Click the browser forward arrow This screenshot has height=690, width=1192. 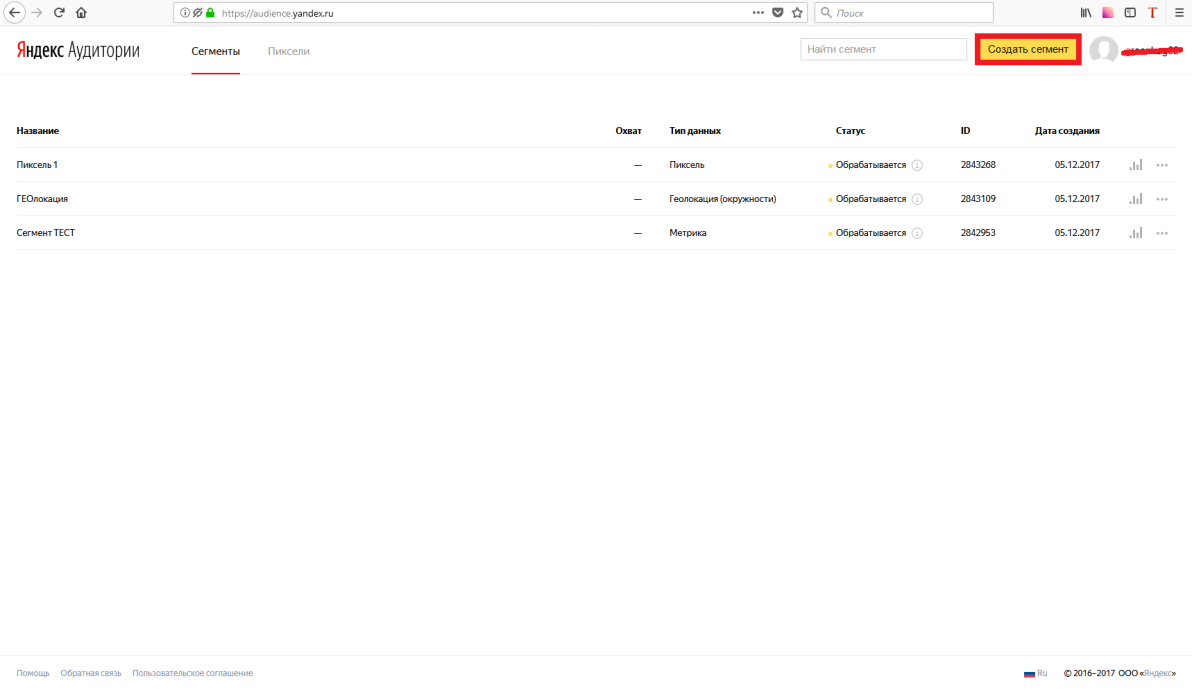click(x=36, y=13)
